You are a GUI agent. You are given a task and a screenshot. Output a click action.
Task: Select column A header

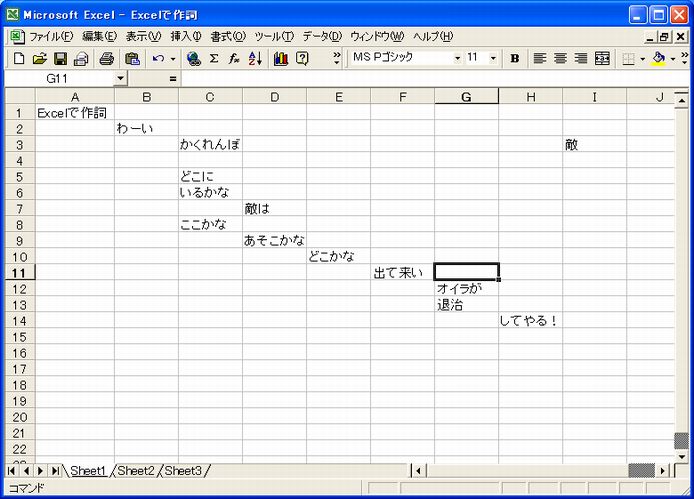[75, 97]
